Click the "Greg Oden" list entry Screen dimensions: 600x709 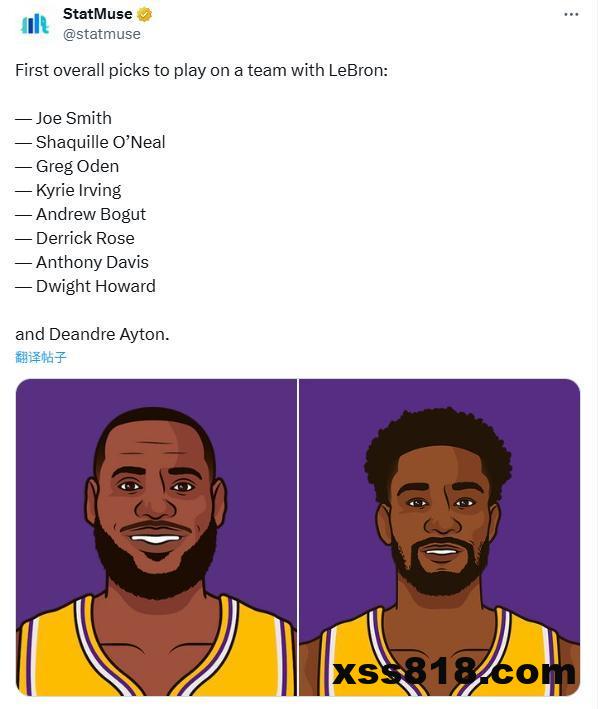click(x=67, y=166)
